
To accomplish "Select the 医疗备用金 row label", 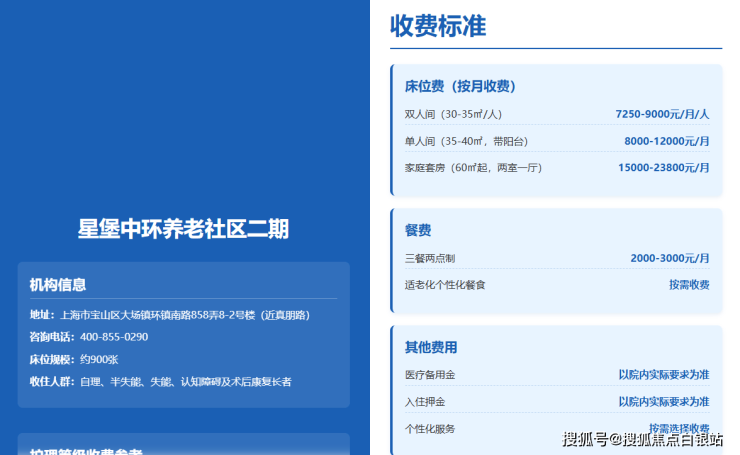I will point(429,375).
